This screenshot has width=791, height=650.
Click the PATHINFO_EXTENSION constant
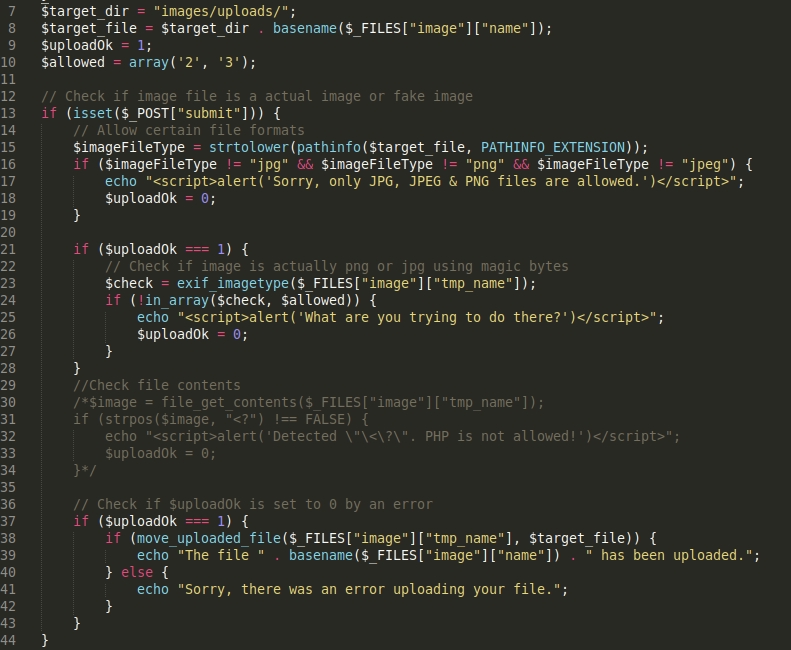coord(553,147)
